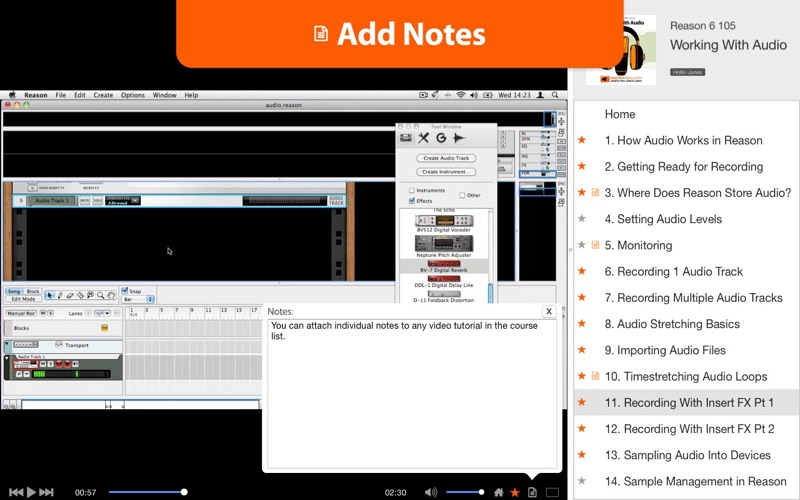Screen dimensions: 800x500
Task: Click the Edit Mode button
Action: coord(23,298)
